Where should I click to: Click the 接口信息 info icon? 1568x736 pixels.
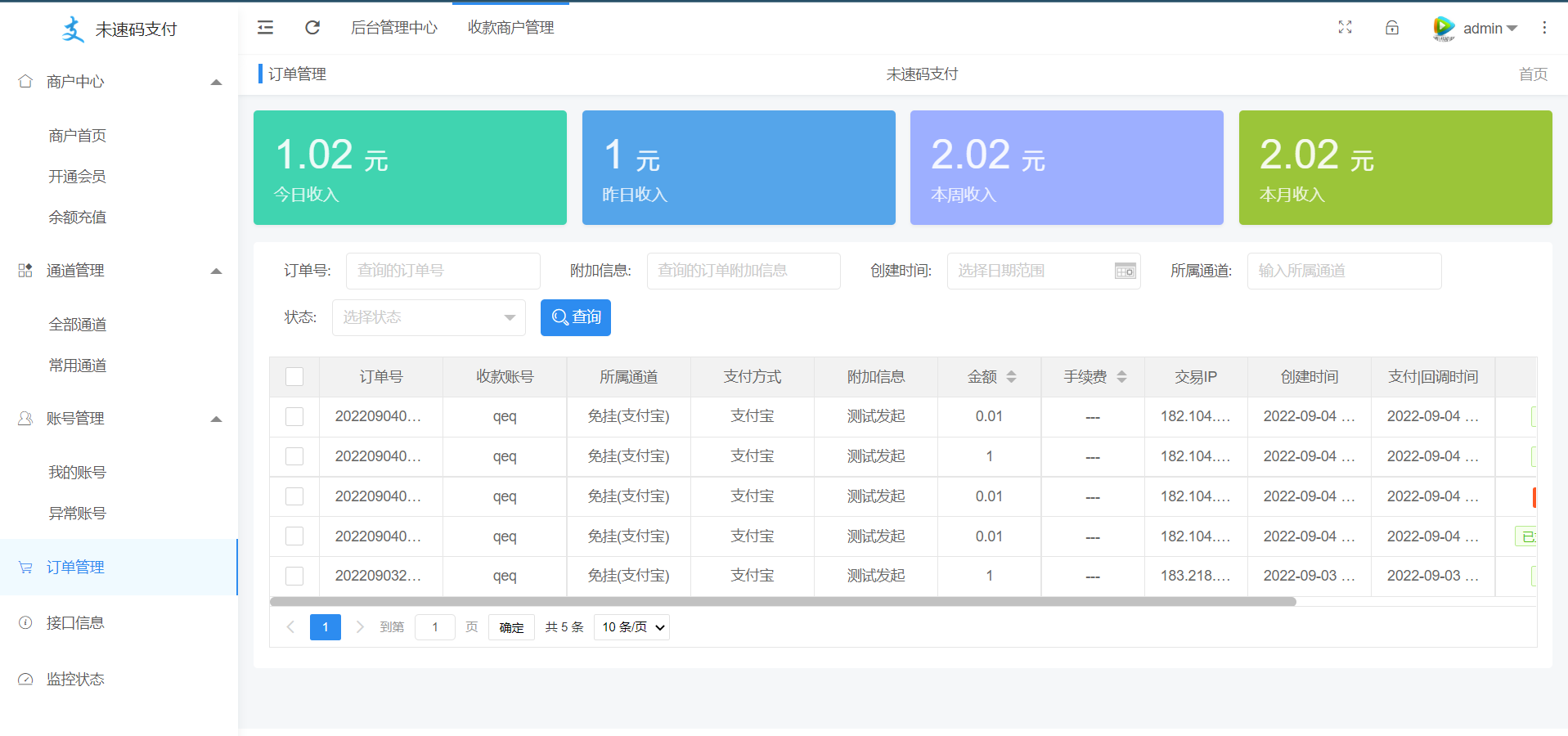25,622
